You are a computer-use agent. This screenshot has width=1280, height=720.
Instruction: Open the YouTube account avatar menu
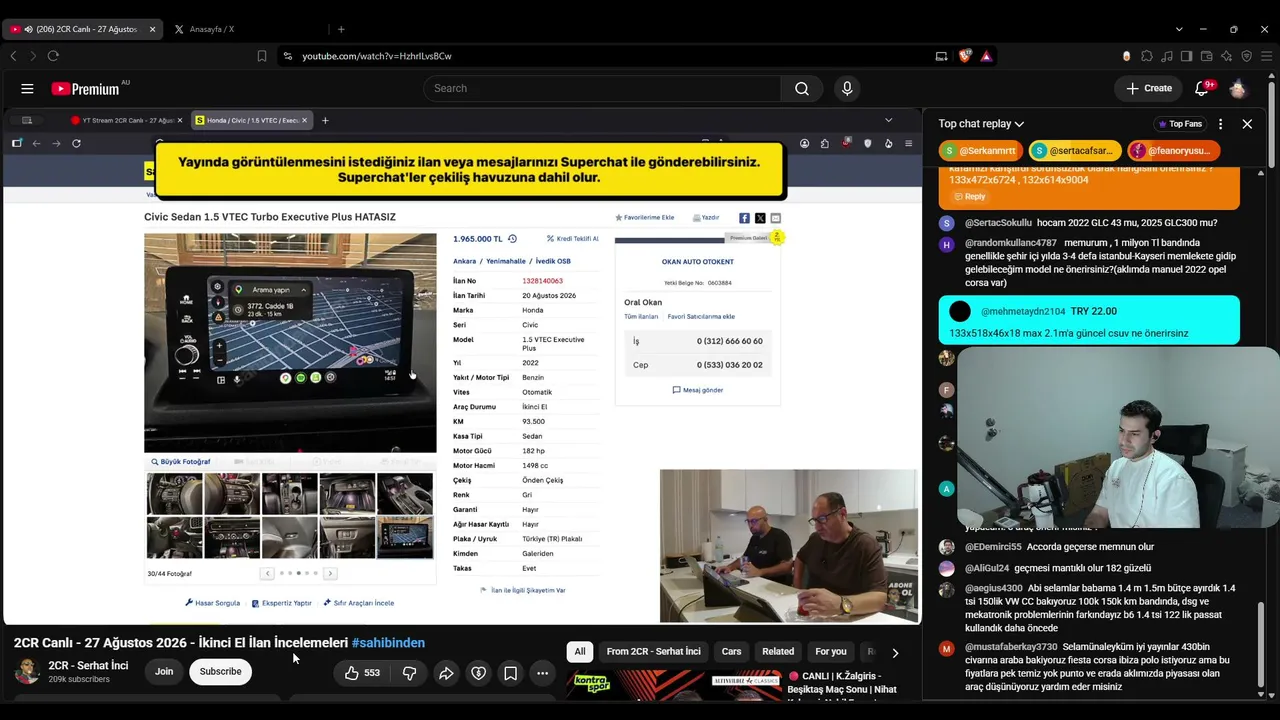1238,88
